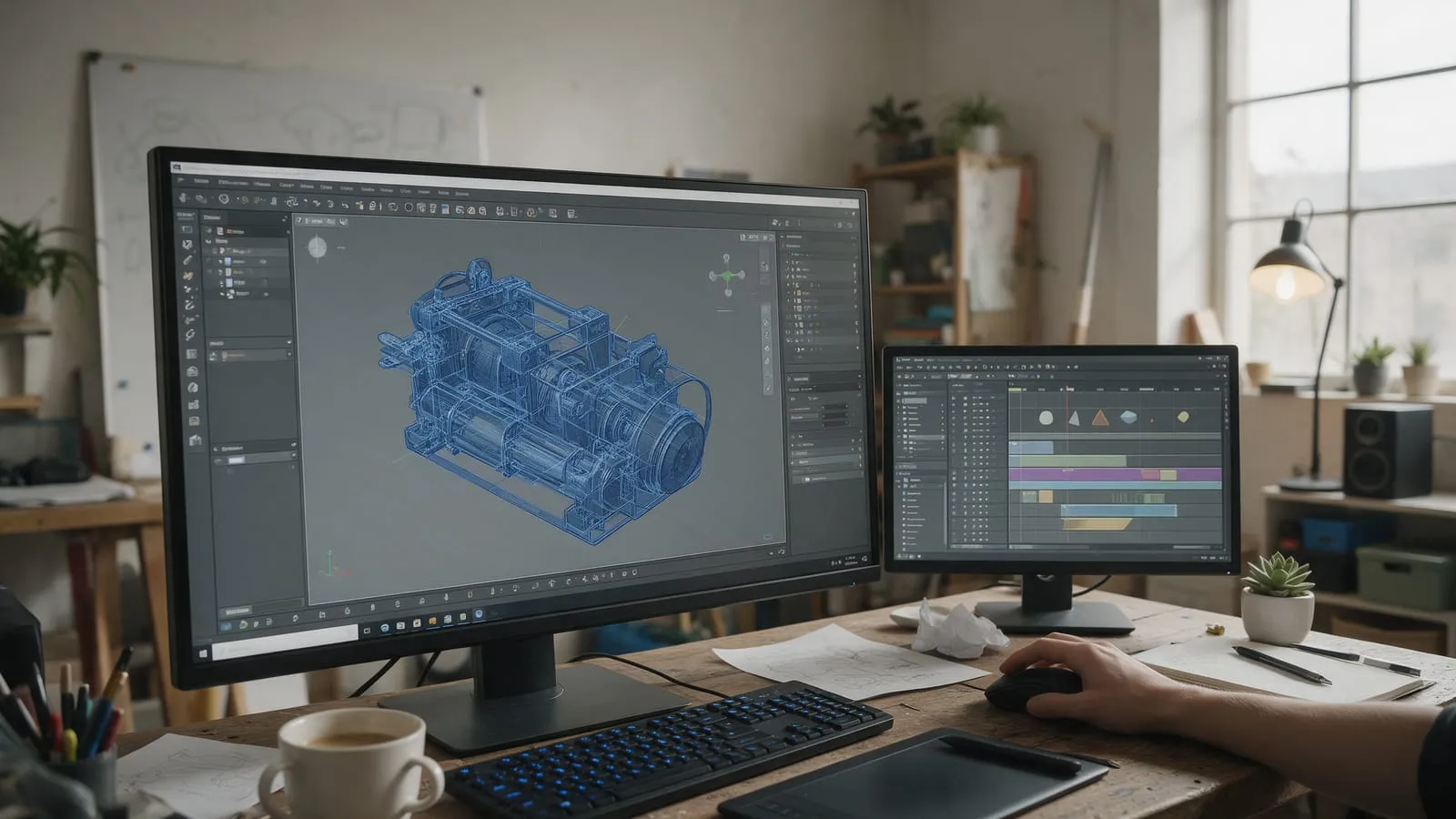Viewport: 1456px width, 819px height.
Task: Click the small red keyframe dot on the timeline
Action: click(x=1152, y=420)
